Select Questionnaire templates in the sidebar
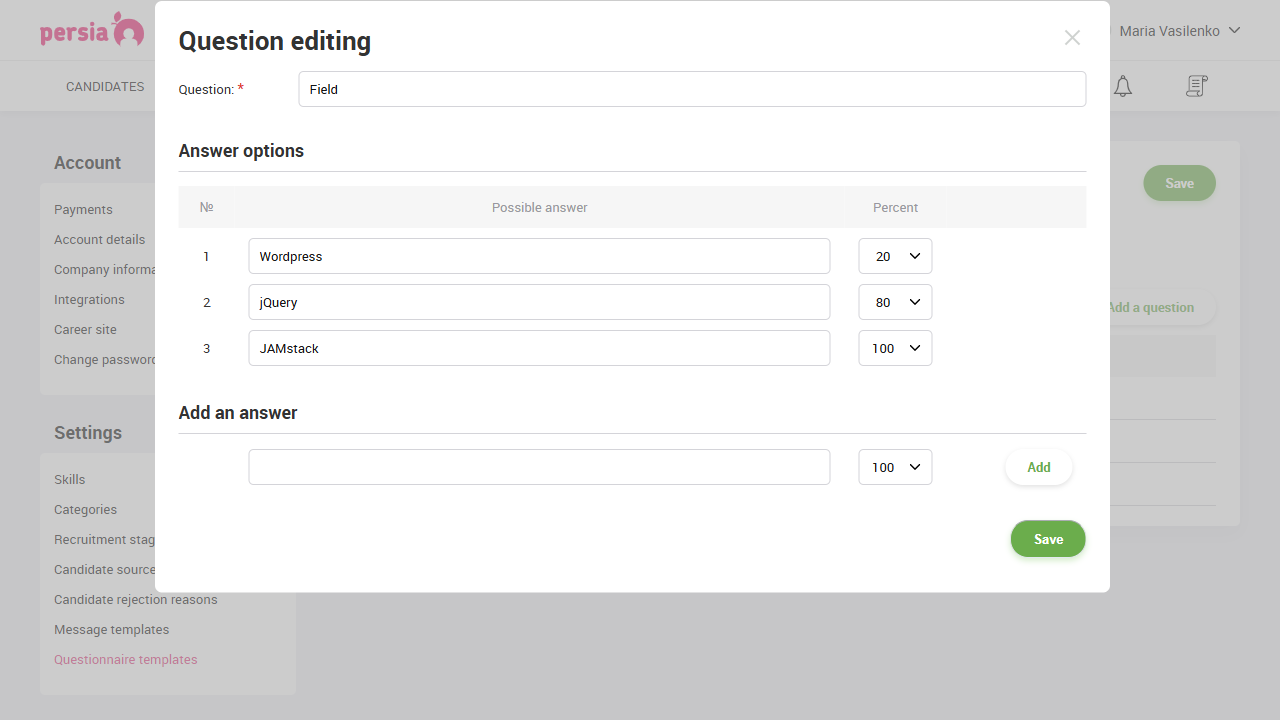Viewport: 1280px width, 720px height. [x=125, y=659]
